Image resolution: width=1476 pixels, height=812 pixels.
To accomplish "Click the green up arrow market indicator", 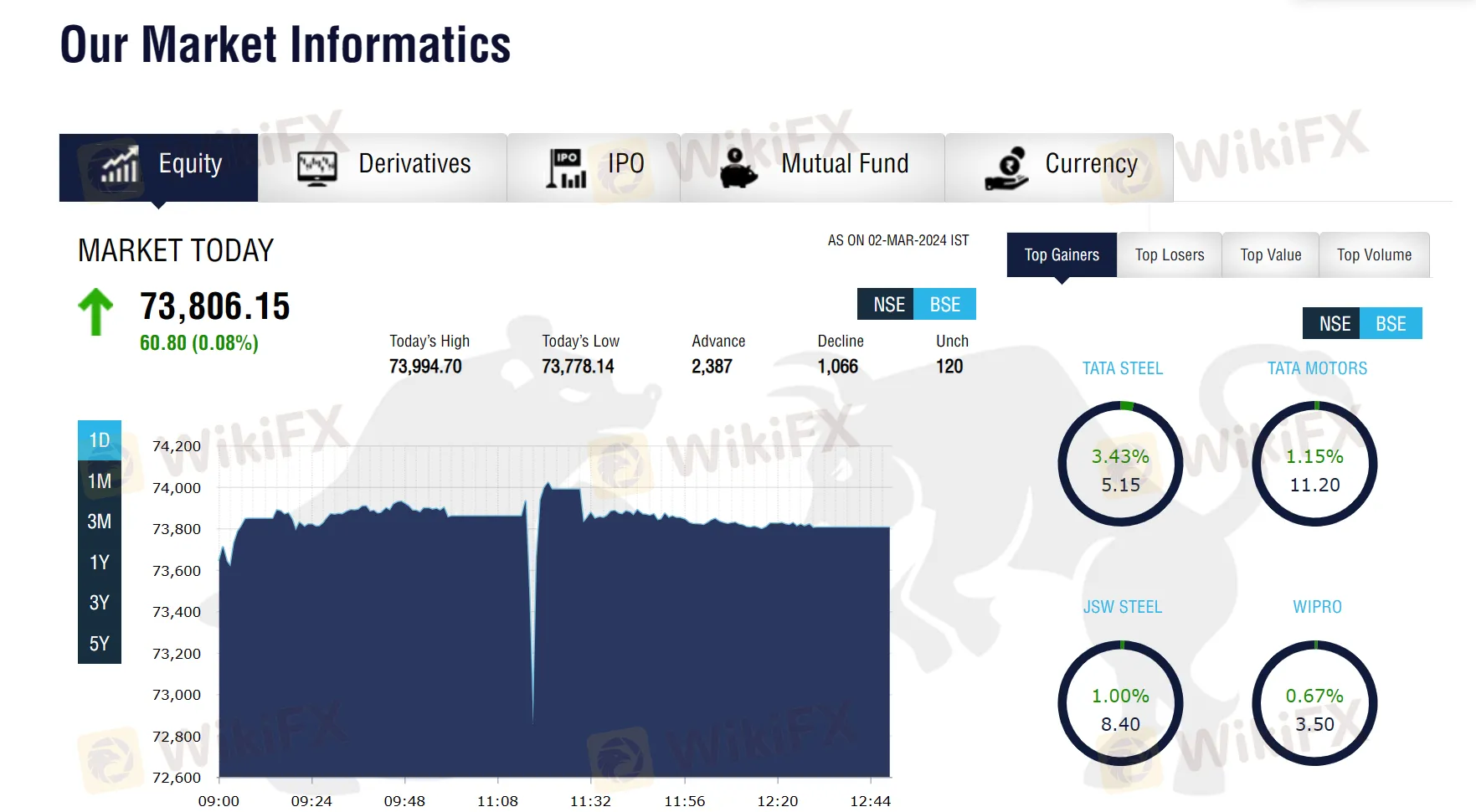I will pyautogui.click(x=95, y=311).
